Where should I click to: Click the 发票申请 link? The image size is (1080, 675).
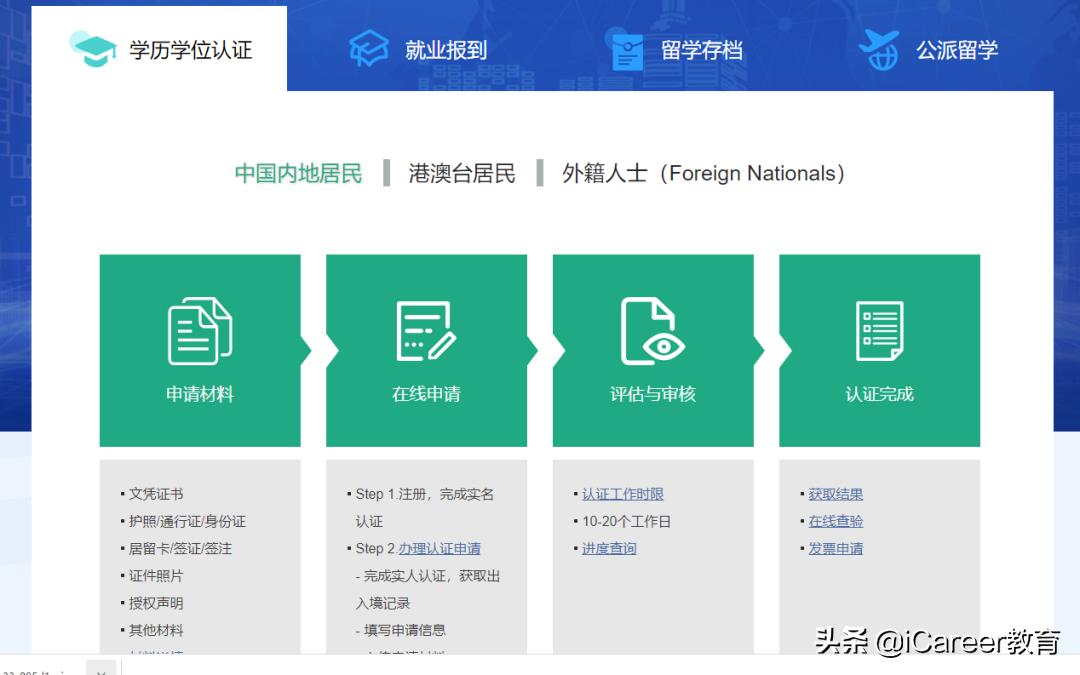coord(835,548)
